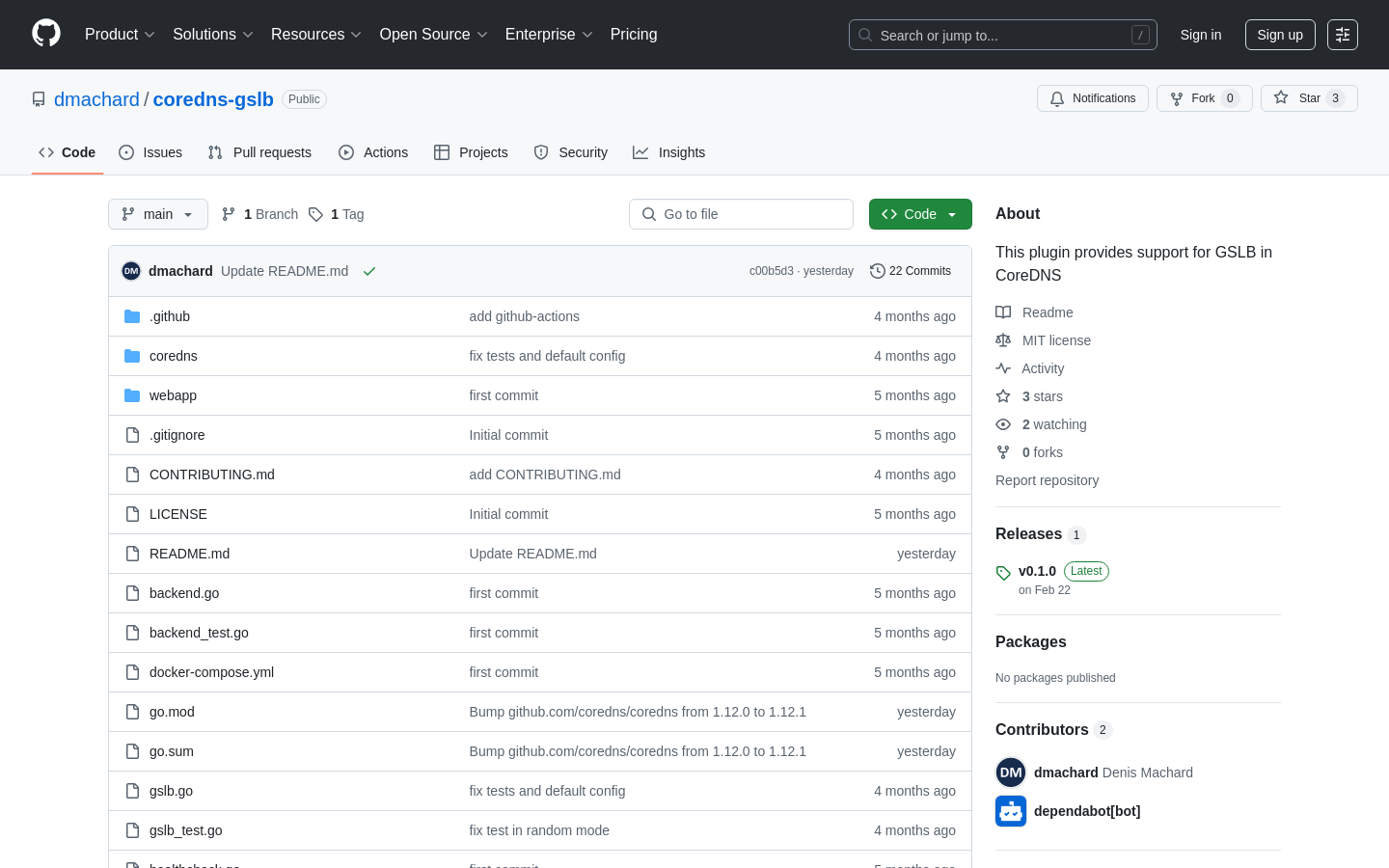Switch to the Projects tab
Screen dimensions: 1389x868
(471, 152)
